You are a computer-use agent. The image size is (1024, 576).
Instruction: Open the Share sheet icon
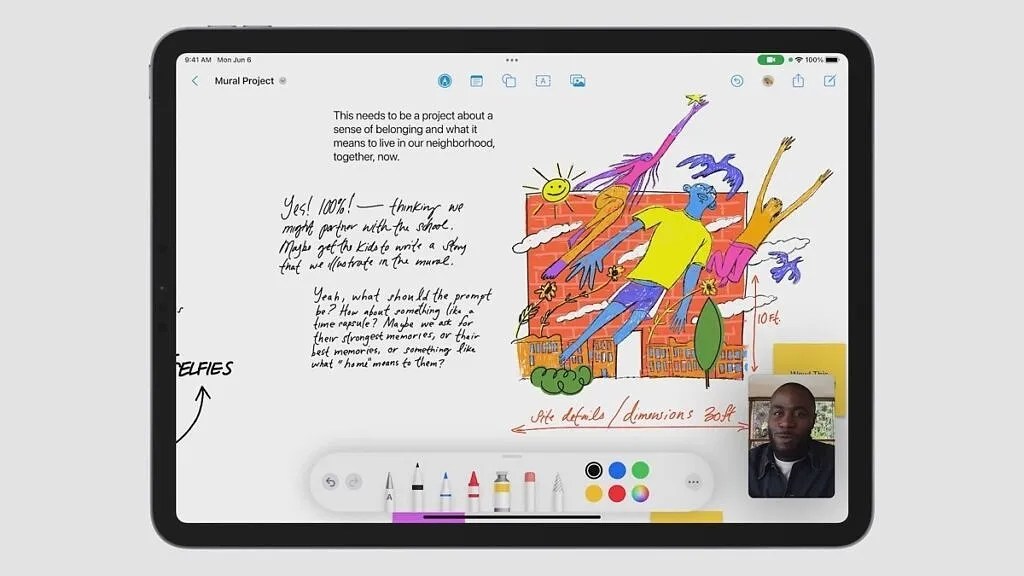pyautogui.click(x=798, y=80)
